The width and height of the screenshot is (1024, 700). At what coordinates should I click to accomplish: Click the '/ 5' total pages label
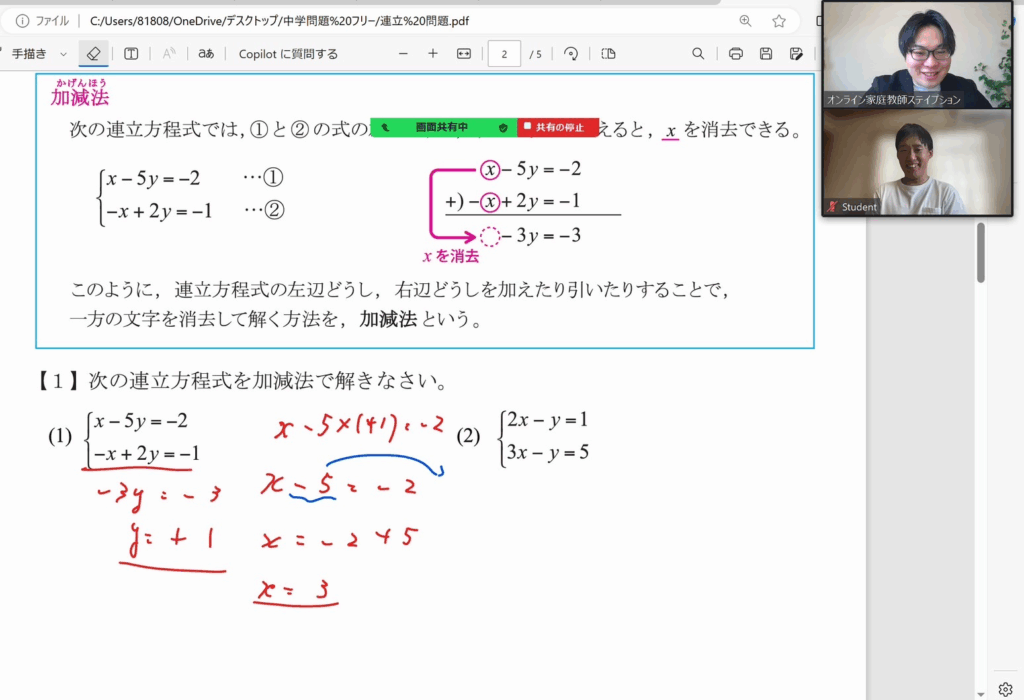pos(536,54)
